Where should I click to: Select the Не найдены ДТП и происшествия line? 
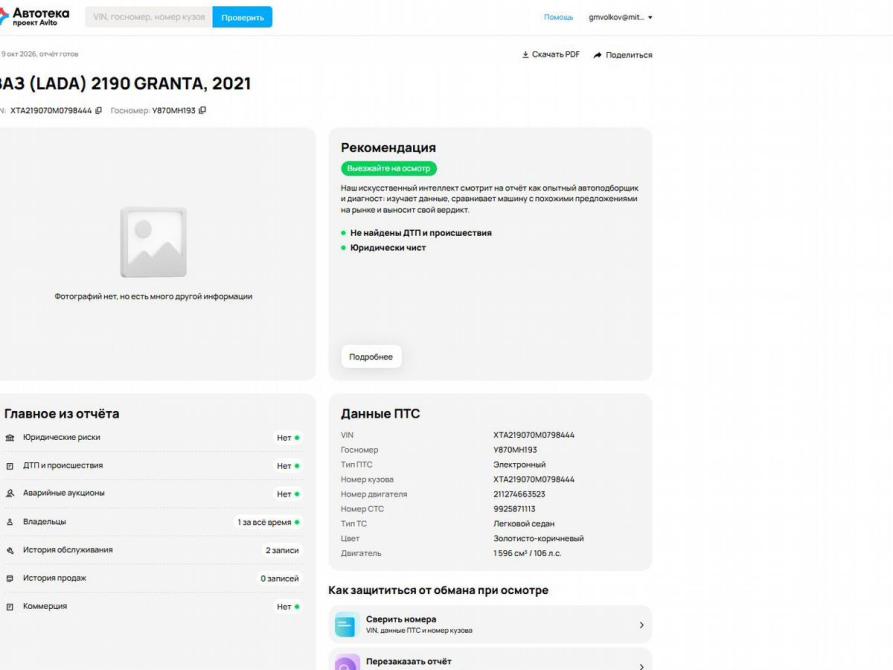pos(421,233)
